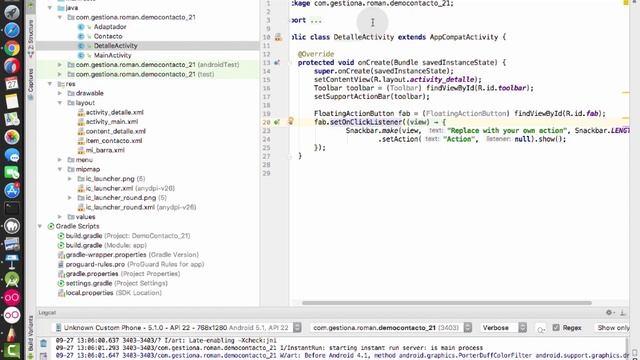Click the gutter icon at line 10
This screenshot has width=640, height=360.
click(278, 37)
